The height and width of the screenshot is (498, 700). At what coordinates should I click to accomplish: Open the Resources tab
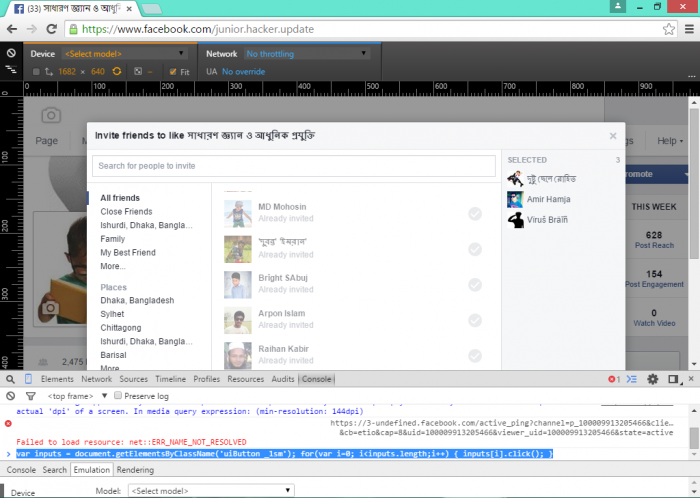click(246, 379)
